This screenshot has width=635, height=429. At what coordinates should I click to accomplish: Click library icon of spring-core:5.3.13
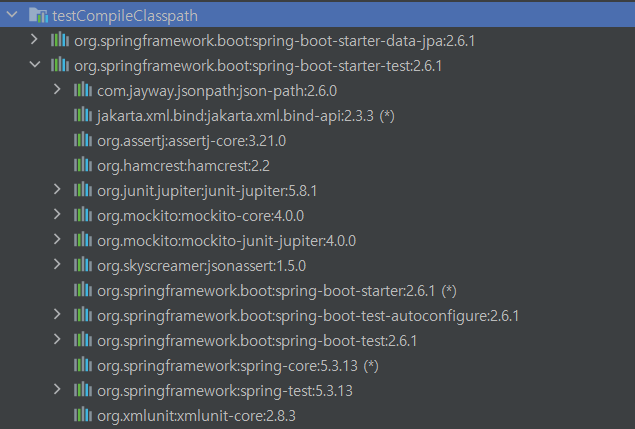pos(83,365)
